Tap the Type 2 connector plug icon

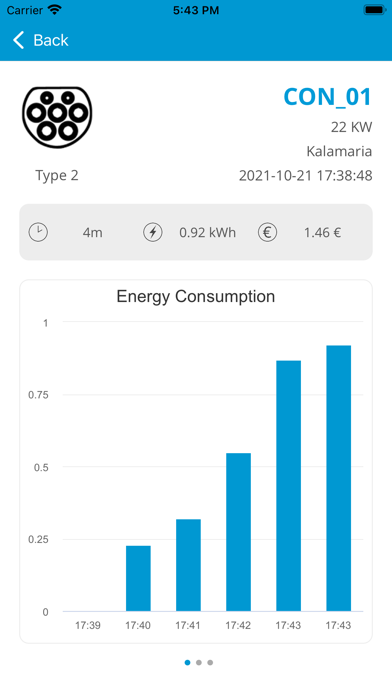57,117
